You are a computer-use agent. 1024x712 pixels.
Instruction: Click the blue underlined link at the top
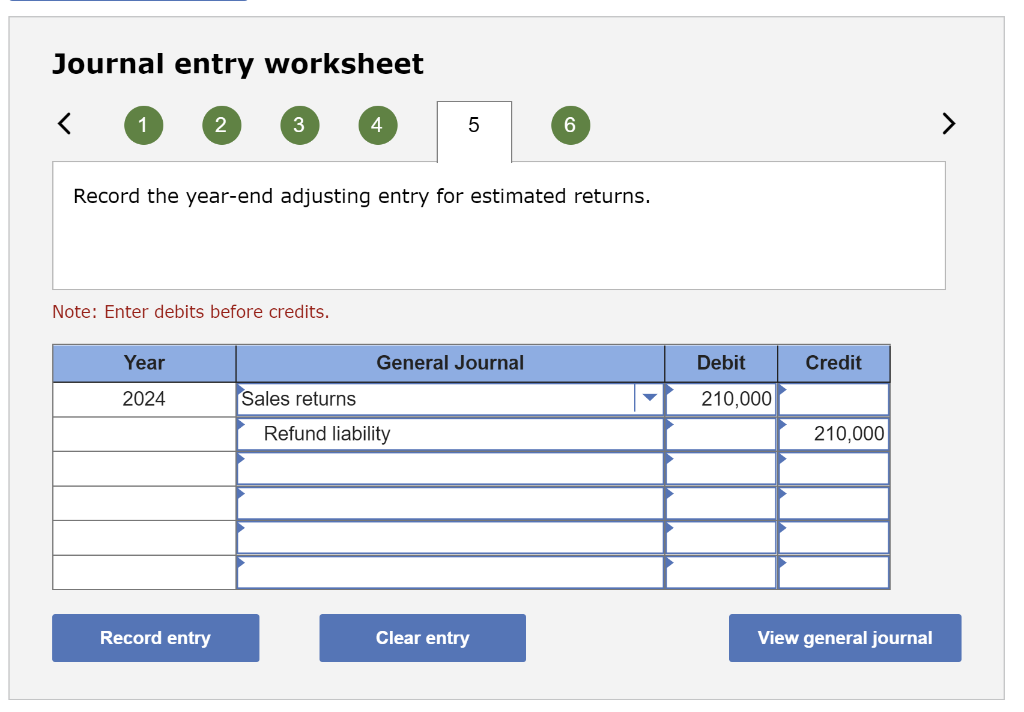click(125, 3)
